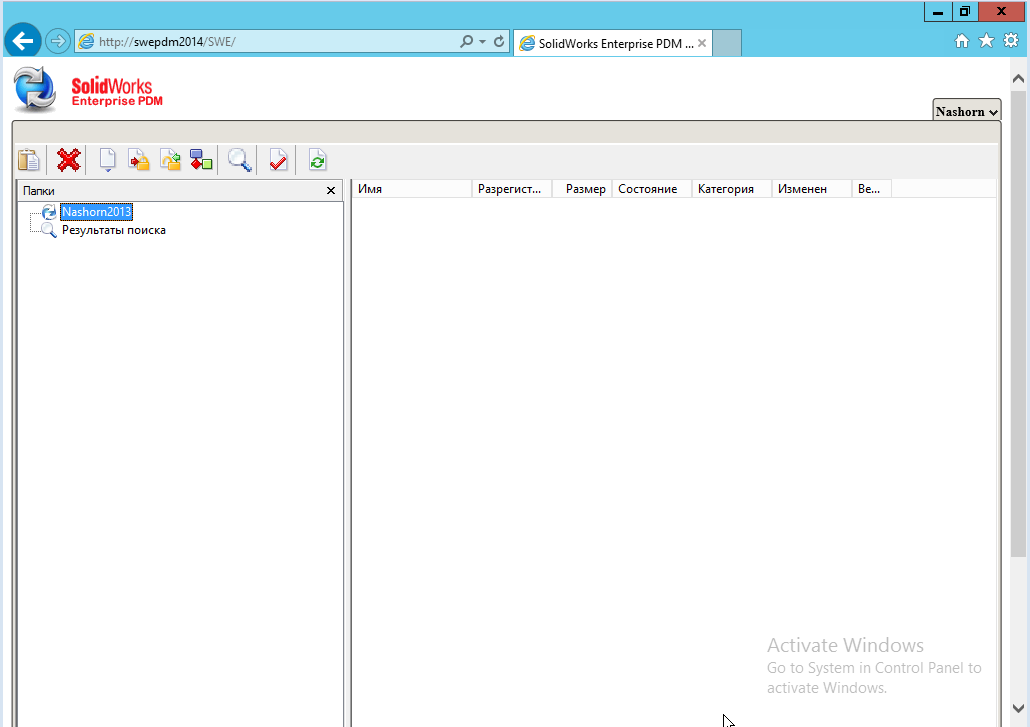Screen dimensions: 1030x727
Task: Sort by the Ве... column header
Action: tap(872, 189)
